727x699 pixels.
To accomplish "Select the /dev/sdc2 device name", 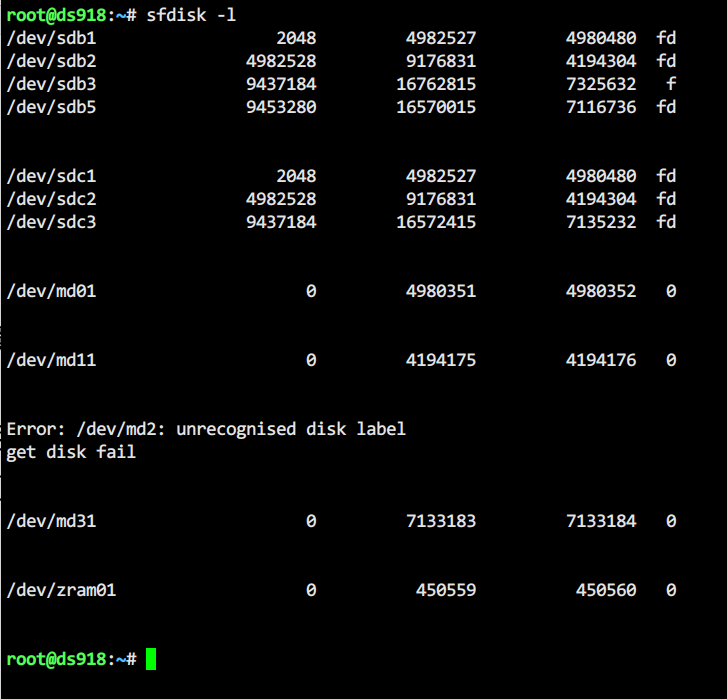I will pos(51,199).
